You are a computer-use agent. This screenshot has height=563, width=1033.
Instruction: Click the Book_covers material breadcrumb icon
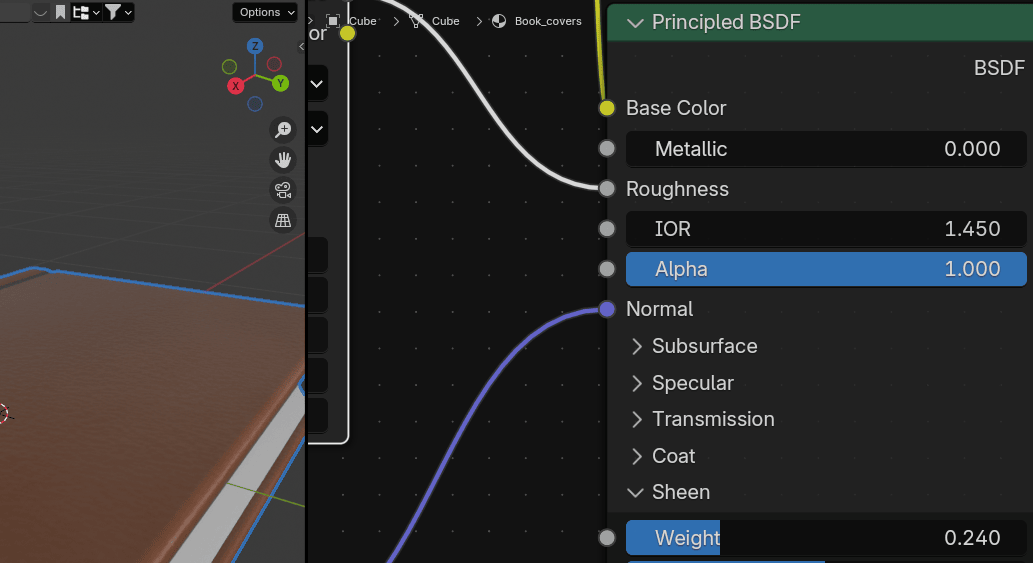498,21
